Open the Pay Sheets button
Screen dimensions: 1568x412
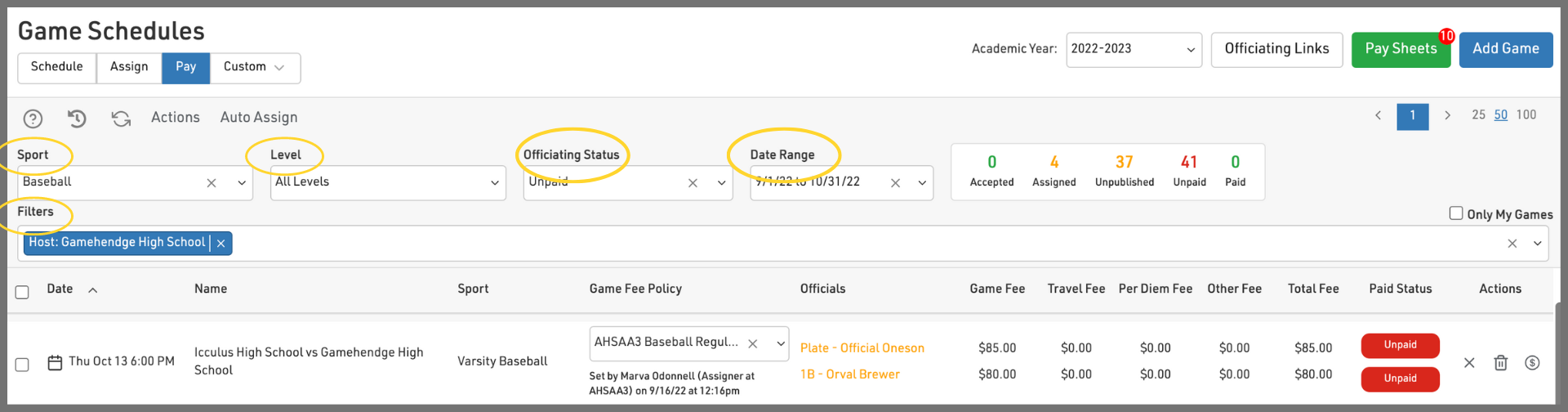(x=1400, y=49)
